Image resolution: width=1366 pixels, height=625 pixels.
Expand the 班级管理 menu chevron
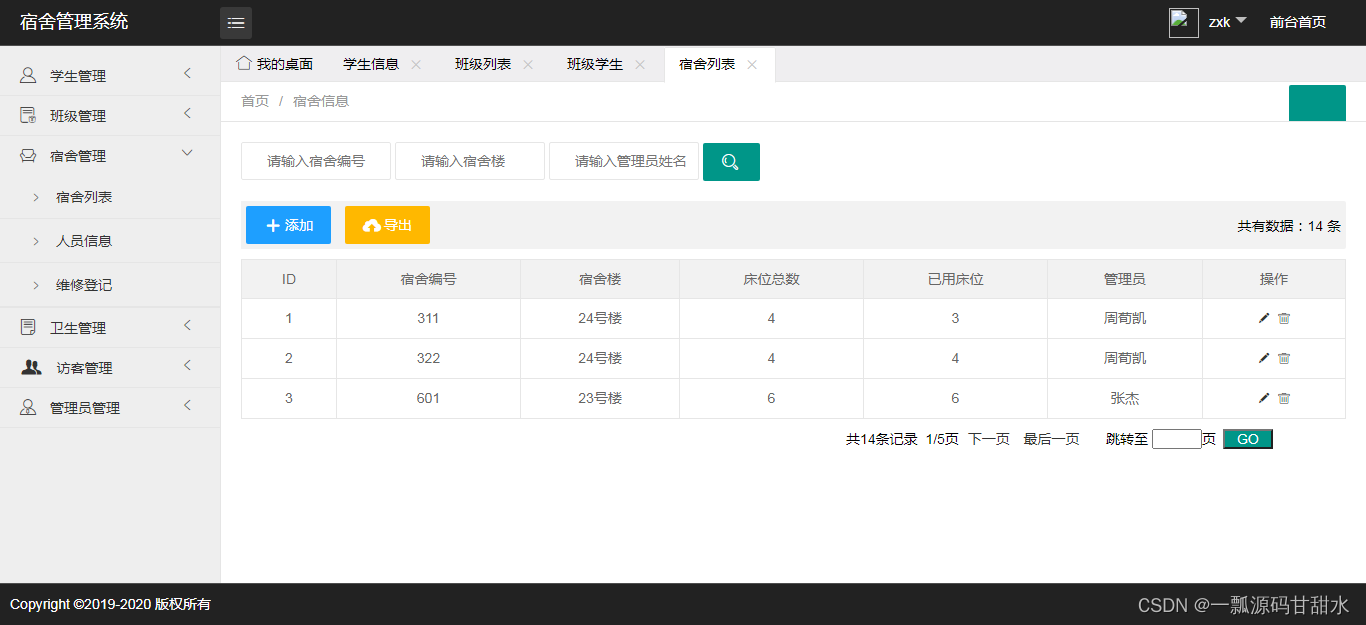click(x=187, y=114)
